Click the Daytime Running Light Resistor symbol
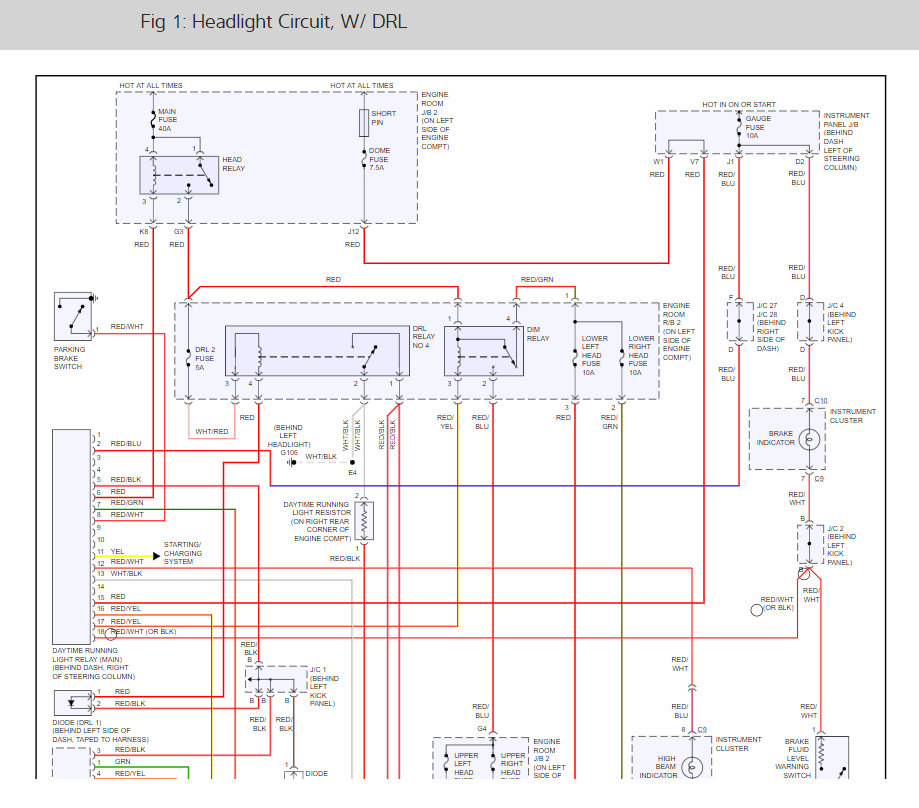 click(x=364, y=521)
